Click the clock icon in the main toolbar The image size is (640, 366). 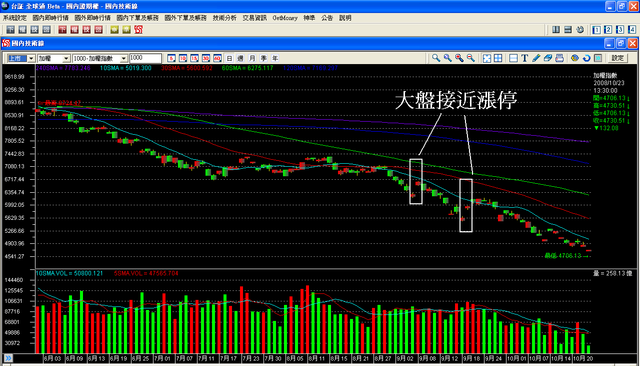point(580,30)
